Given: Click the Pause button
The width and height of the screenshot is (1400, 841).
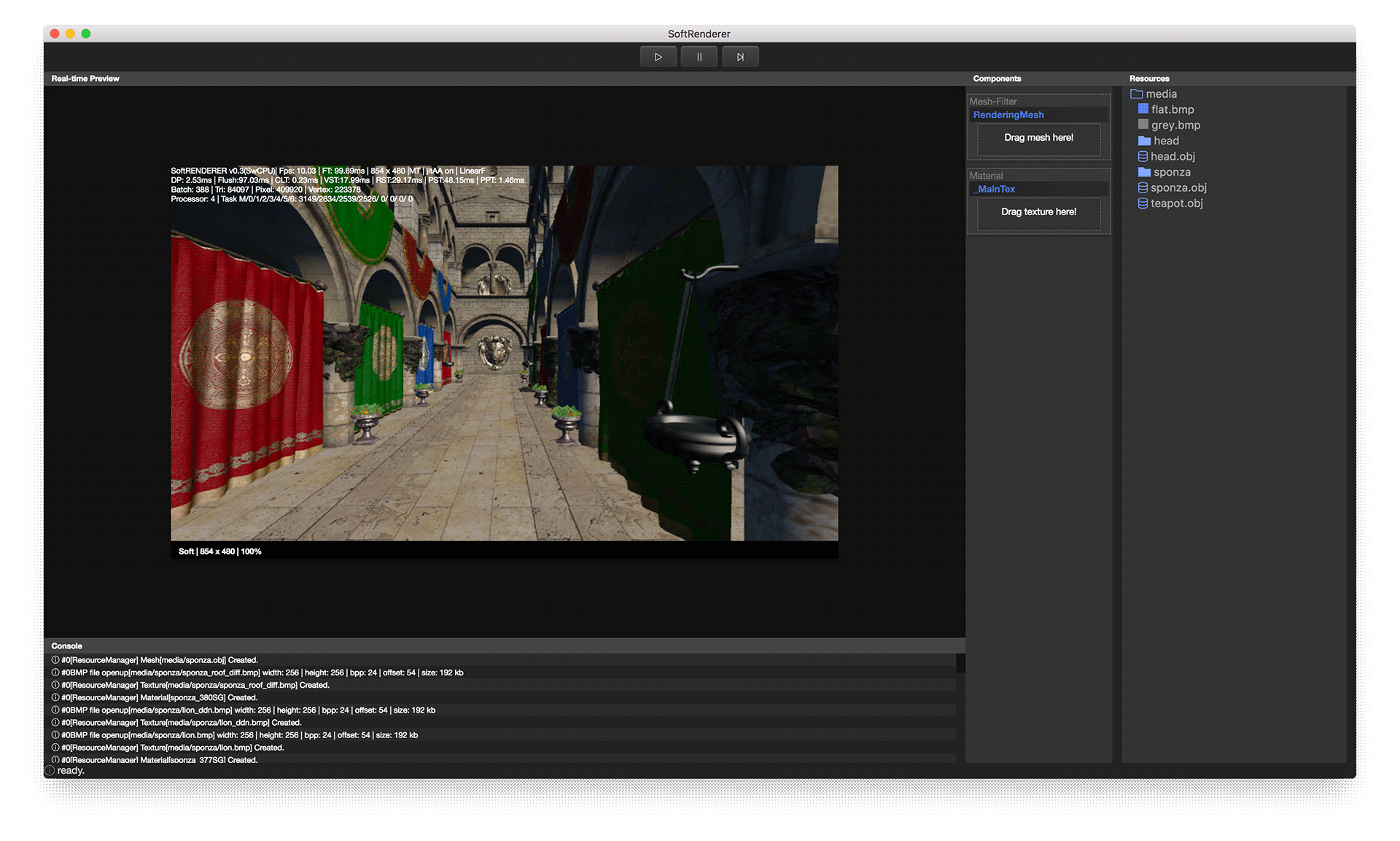Looking at the screenshot, I should click(x=699, y=57).
